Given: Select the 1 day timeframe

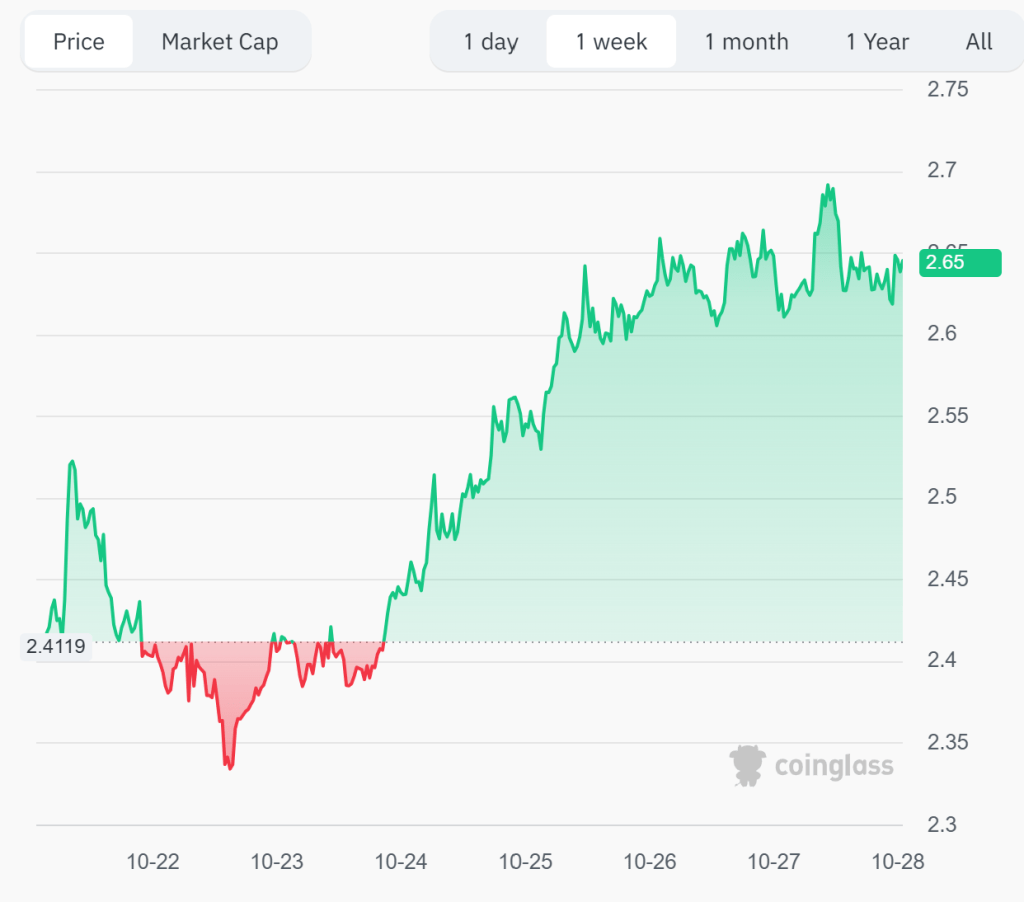Looking at the screenshot, I should [x=489, y=41].
